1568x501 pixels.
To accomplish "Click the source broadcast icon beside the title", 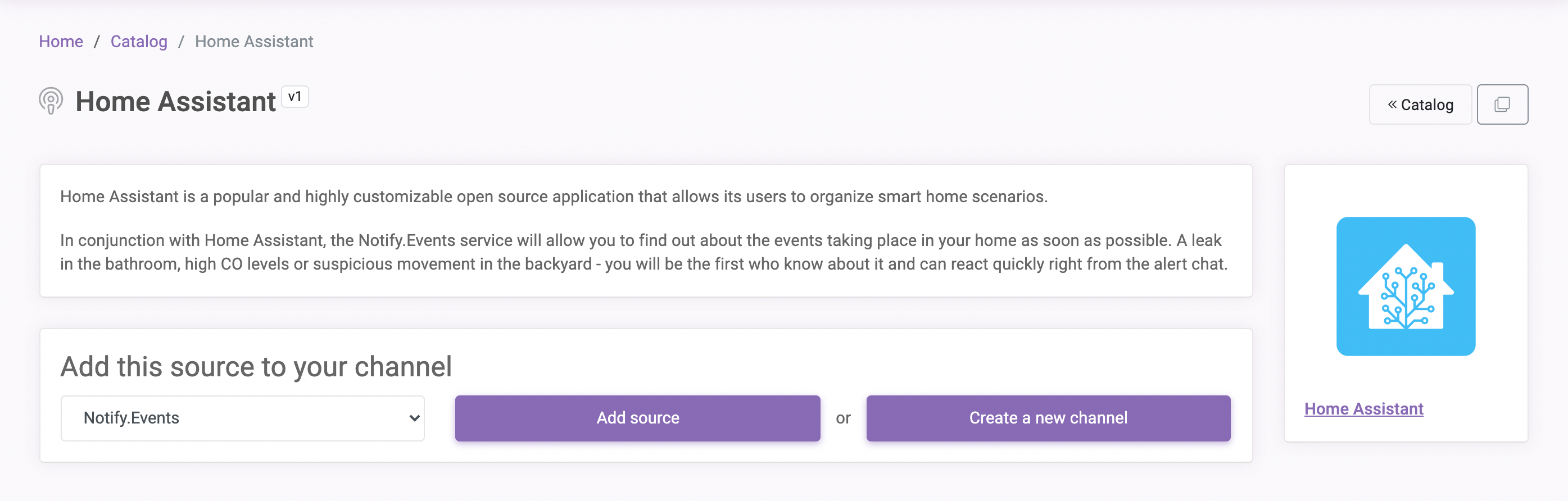I will [x=51, y=101].
